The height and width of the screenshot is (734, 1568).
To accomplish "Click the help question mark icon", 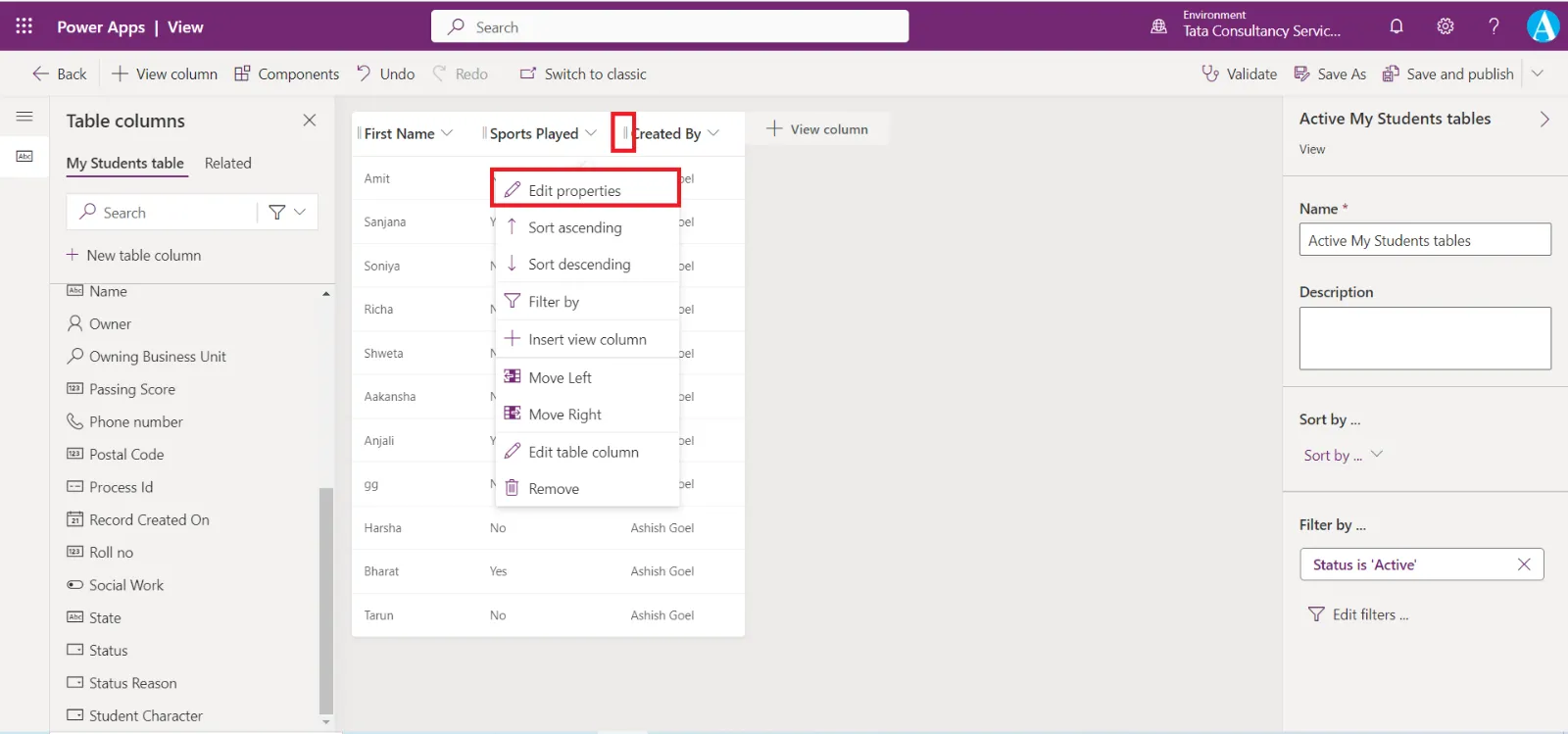I will [1494, 26].
